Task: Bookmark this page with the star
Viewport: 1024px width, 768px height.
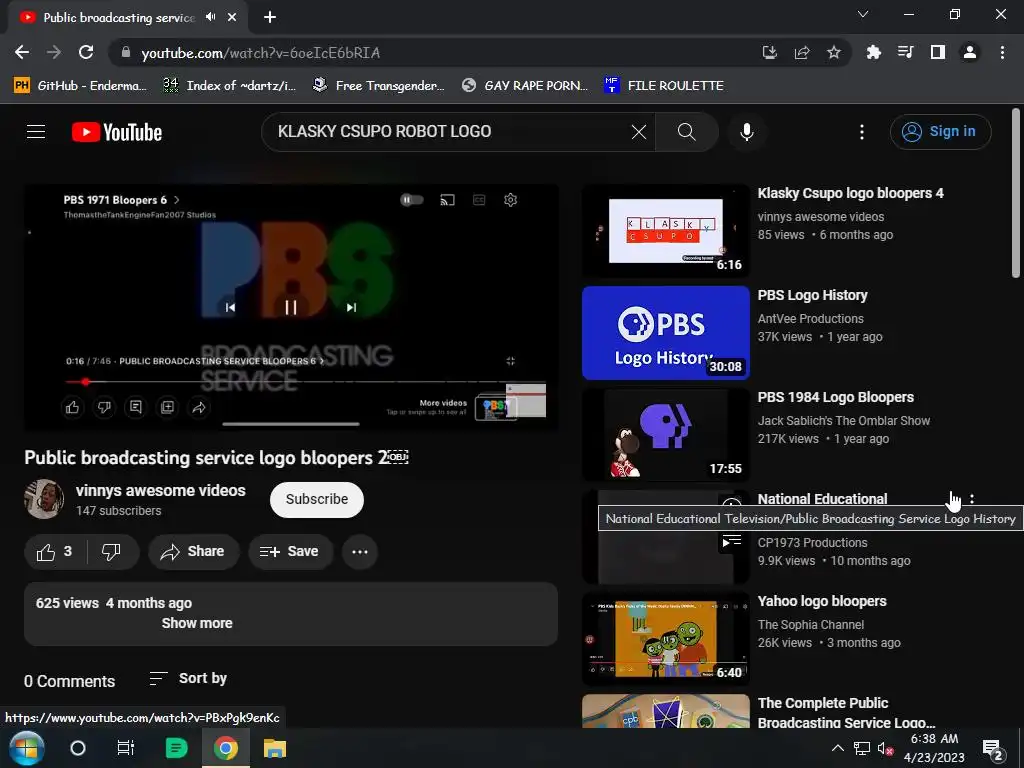Action: click(834, 52)
